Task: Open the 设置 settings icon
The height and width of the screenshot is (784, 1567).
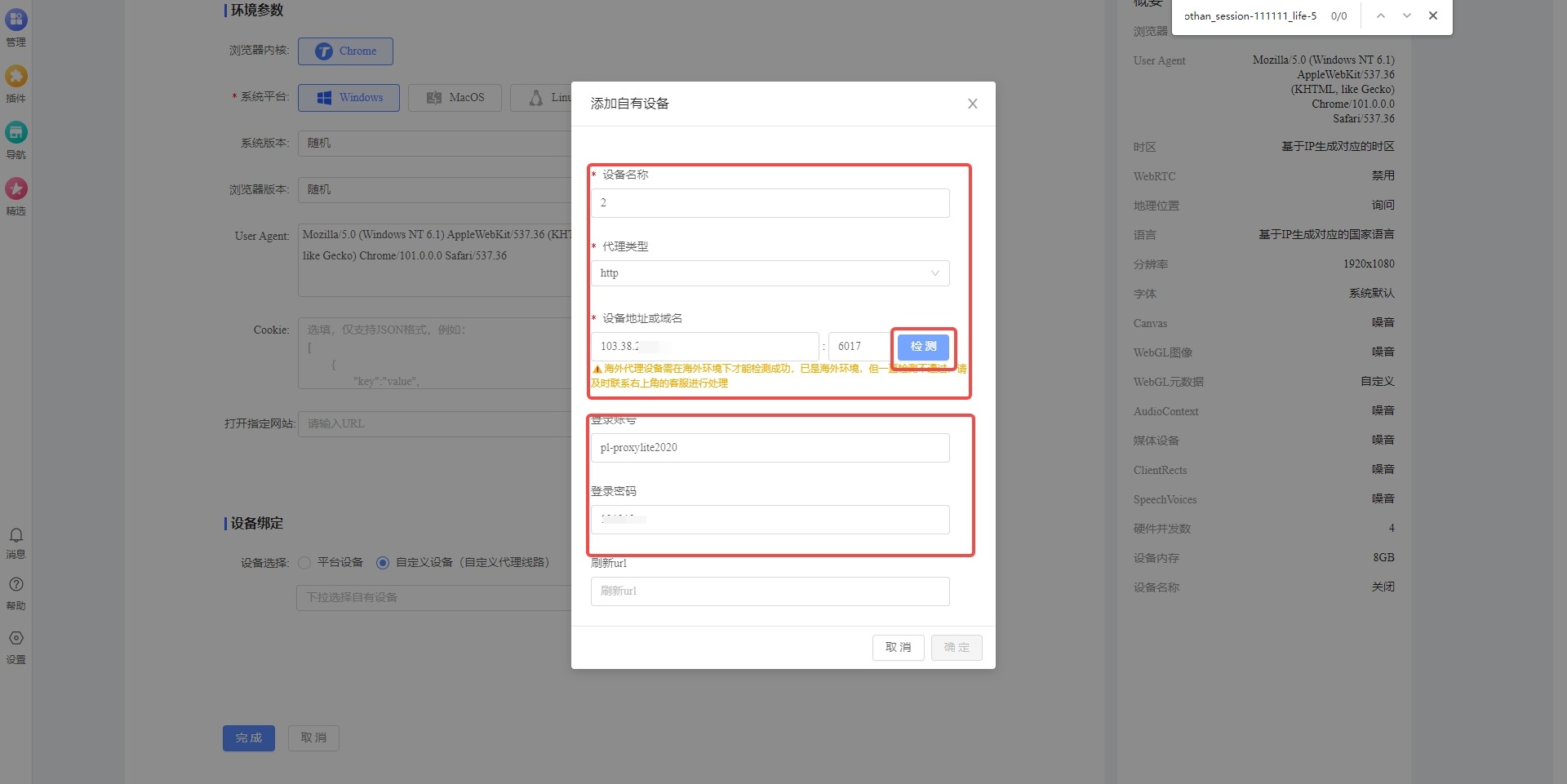Action: point(16,639)
